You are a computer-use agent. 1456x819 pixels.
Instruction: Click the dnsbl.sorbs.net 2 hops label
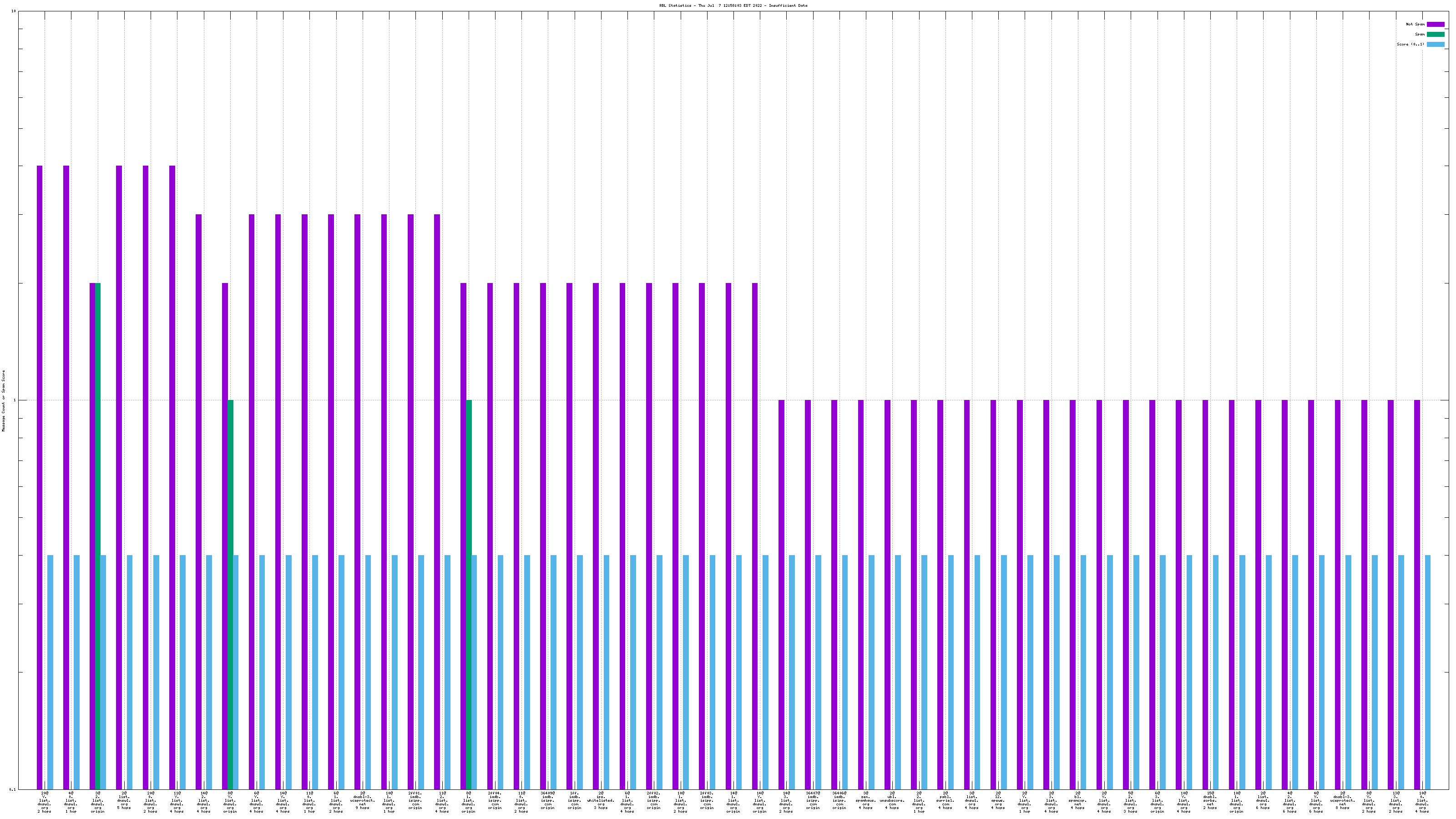[1209, 800]
